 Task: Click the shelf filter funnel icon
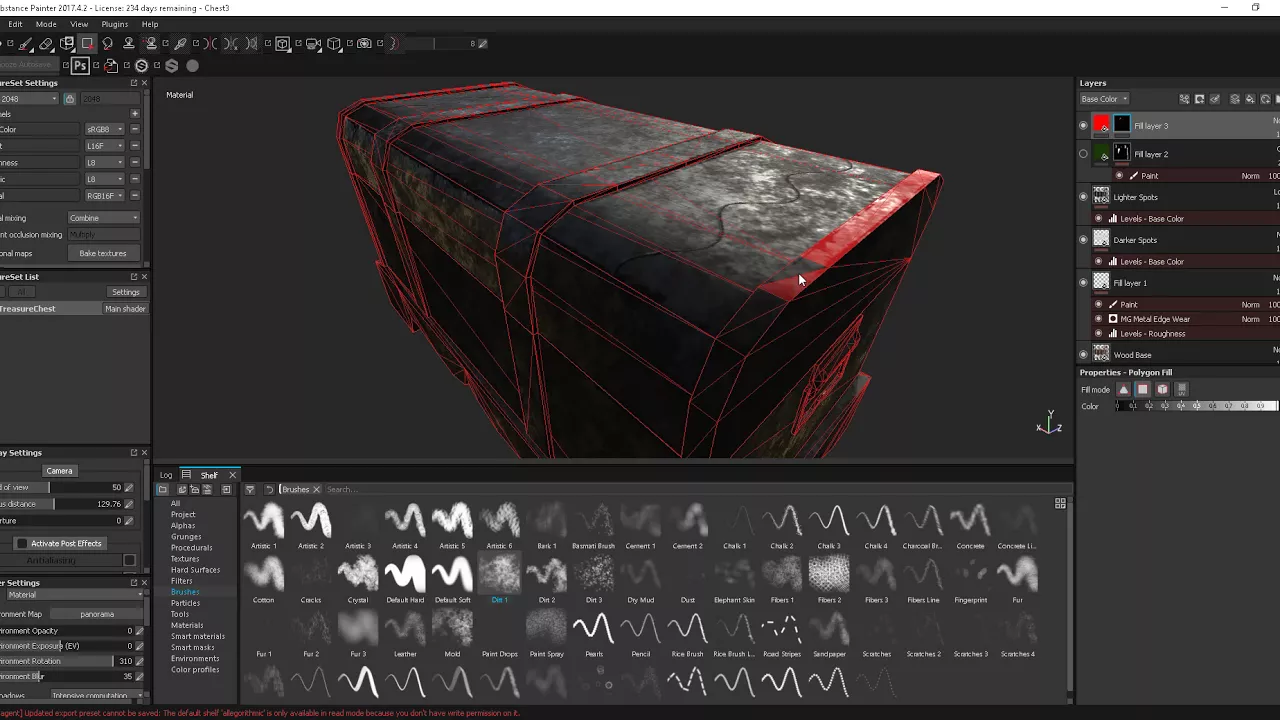click(250, 489)
